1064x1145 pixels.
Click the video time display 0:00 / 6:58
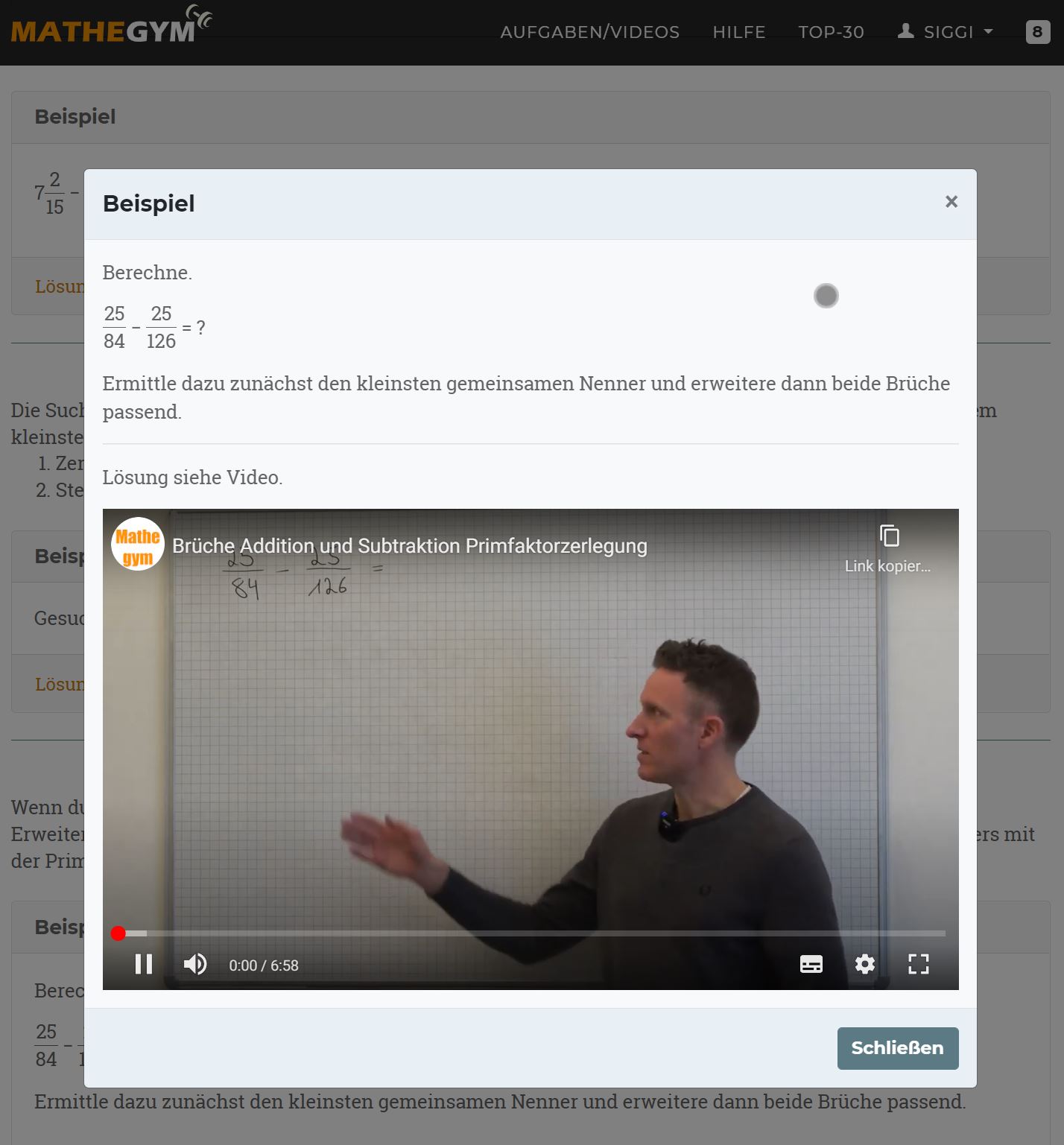tap(264, 965)
